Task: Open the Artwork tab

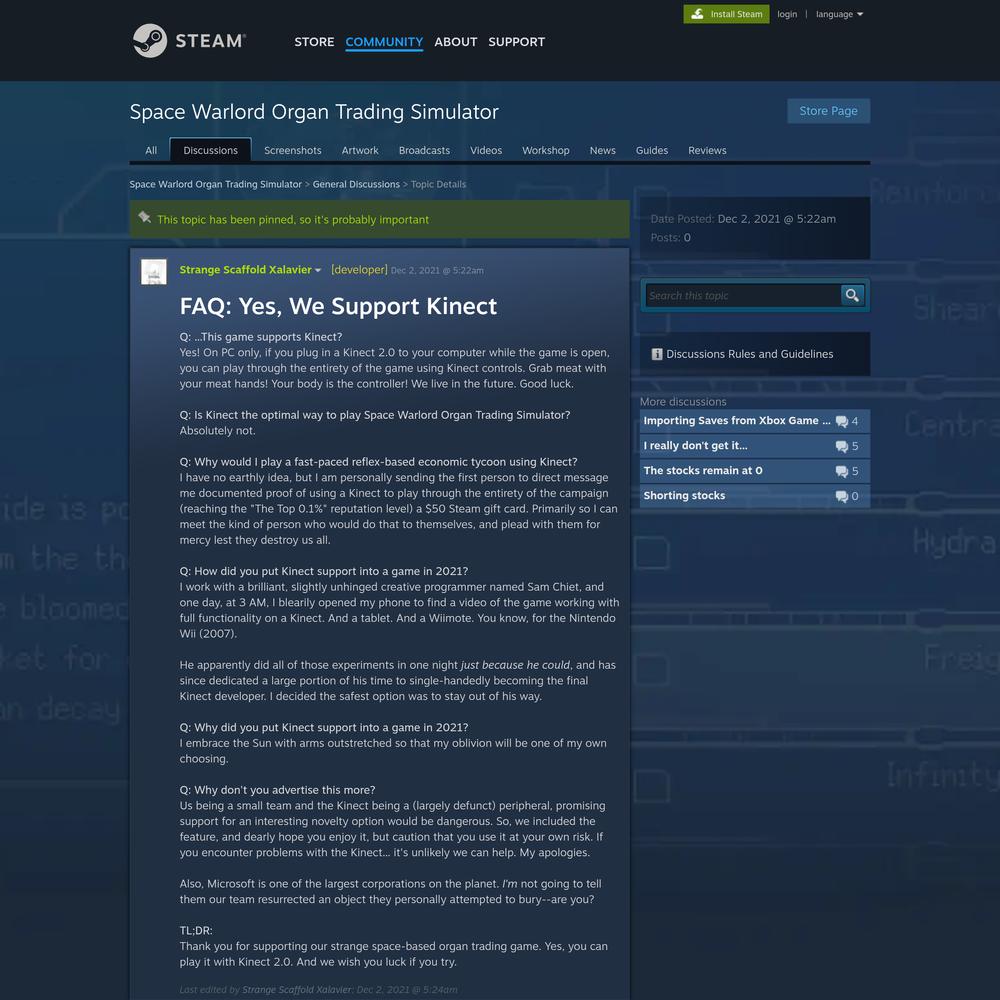Action: 360,151
